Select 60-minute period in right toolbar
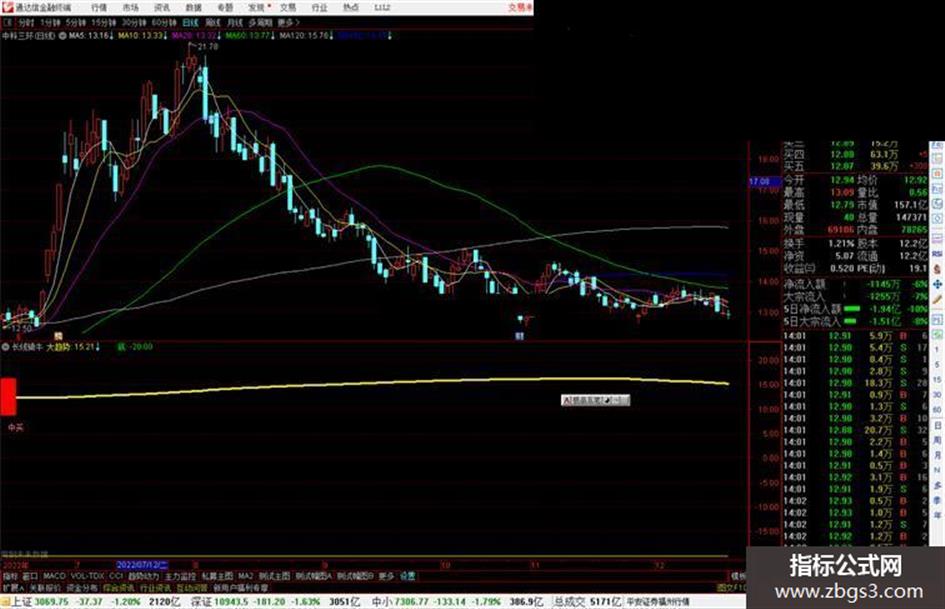 pyautogui.click(x=937, y=410)
